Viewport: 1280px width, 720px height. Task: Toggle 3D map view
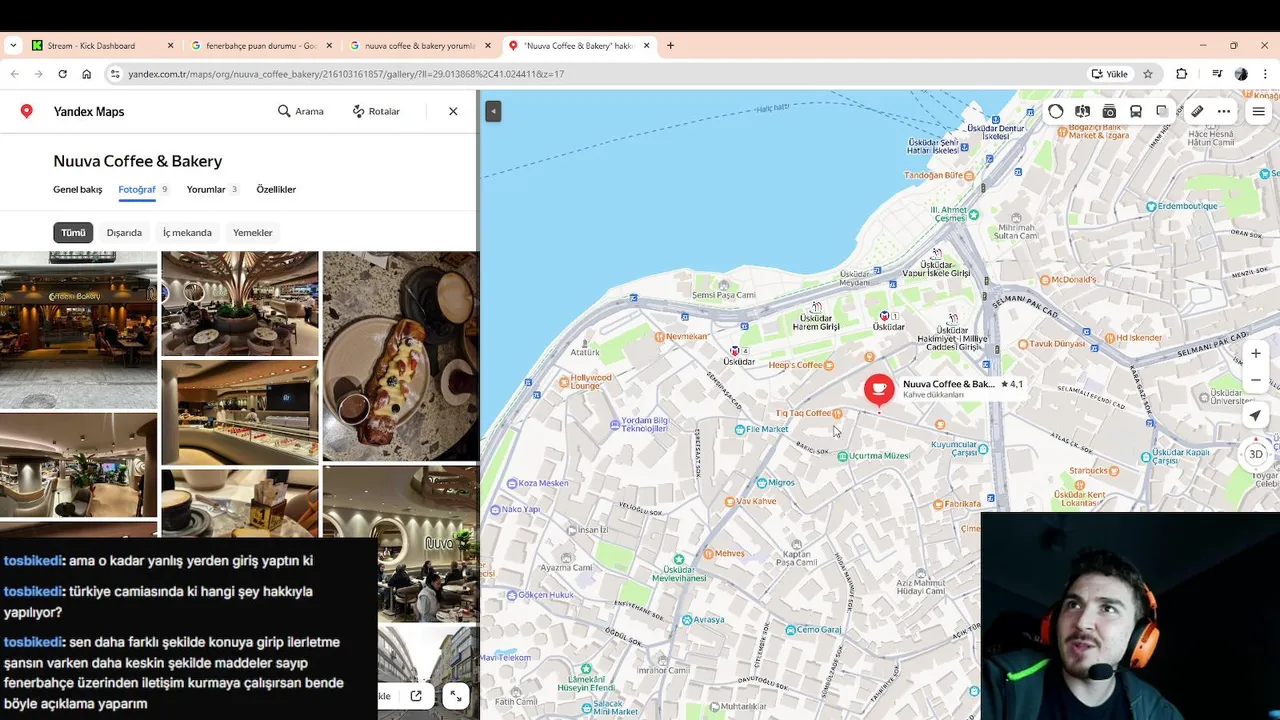(1256, 454)
